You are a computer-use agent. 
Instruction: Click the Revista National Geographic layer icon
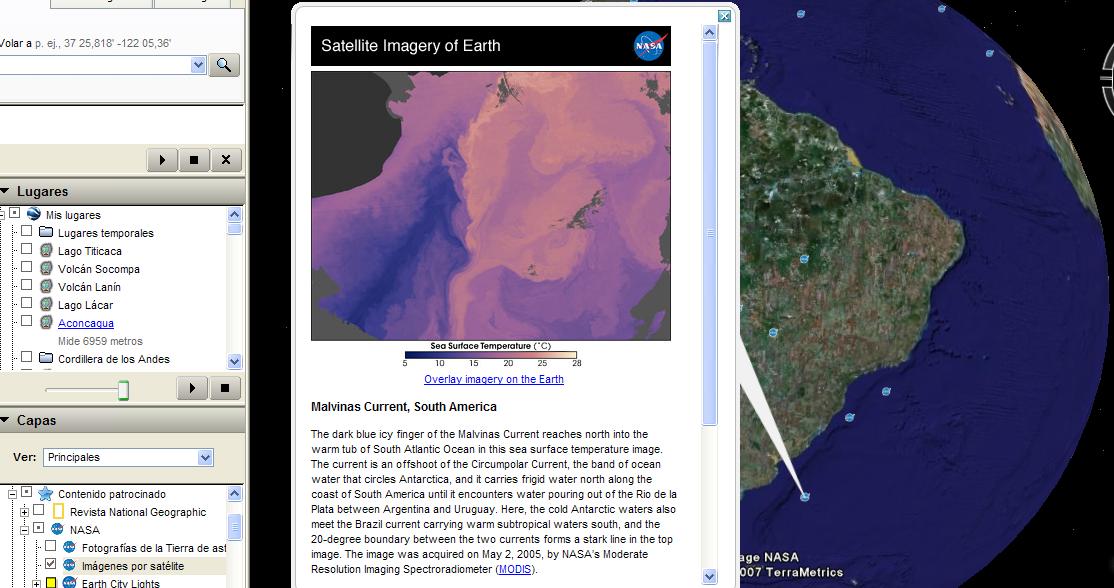pos(58,512)
